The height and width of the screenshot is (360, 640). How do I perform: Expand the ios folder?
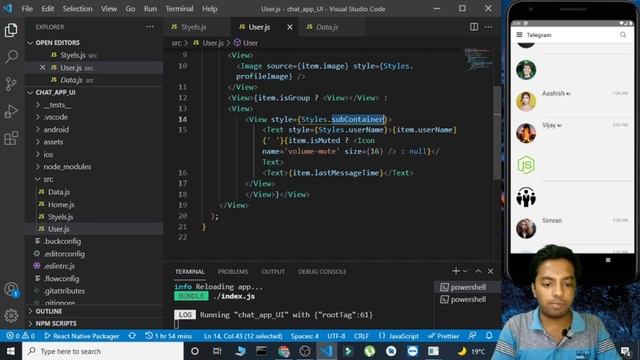[48, 154]
